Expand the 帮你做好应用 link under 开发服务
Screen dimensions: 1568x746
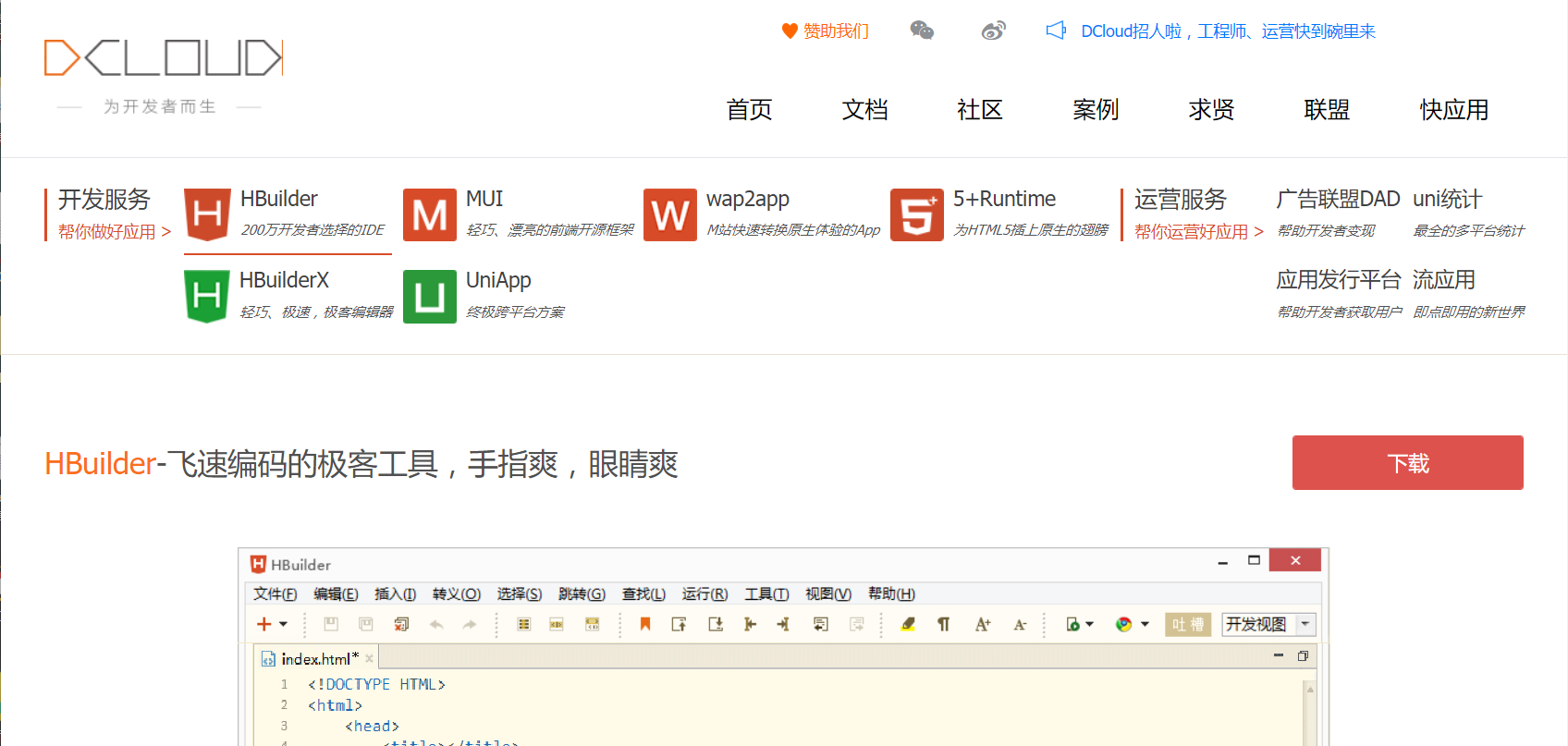pos(115,232)
